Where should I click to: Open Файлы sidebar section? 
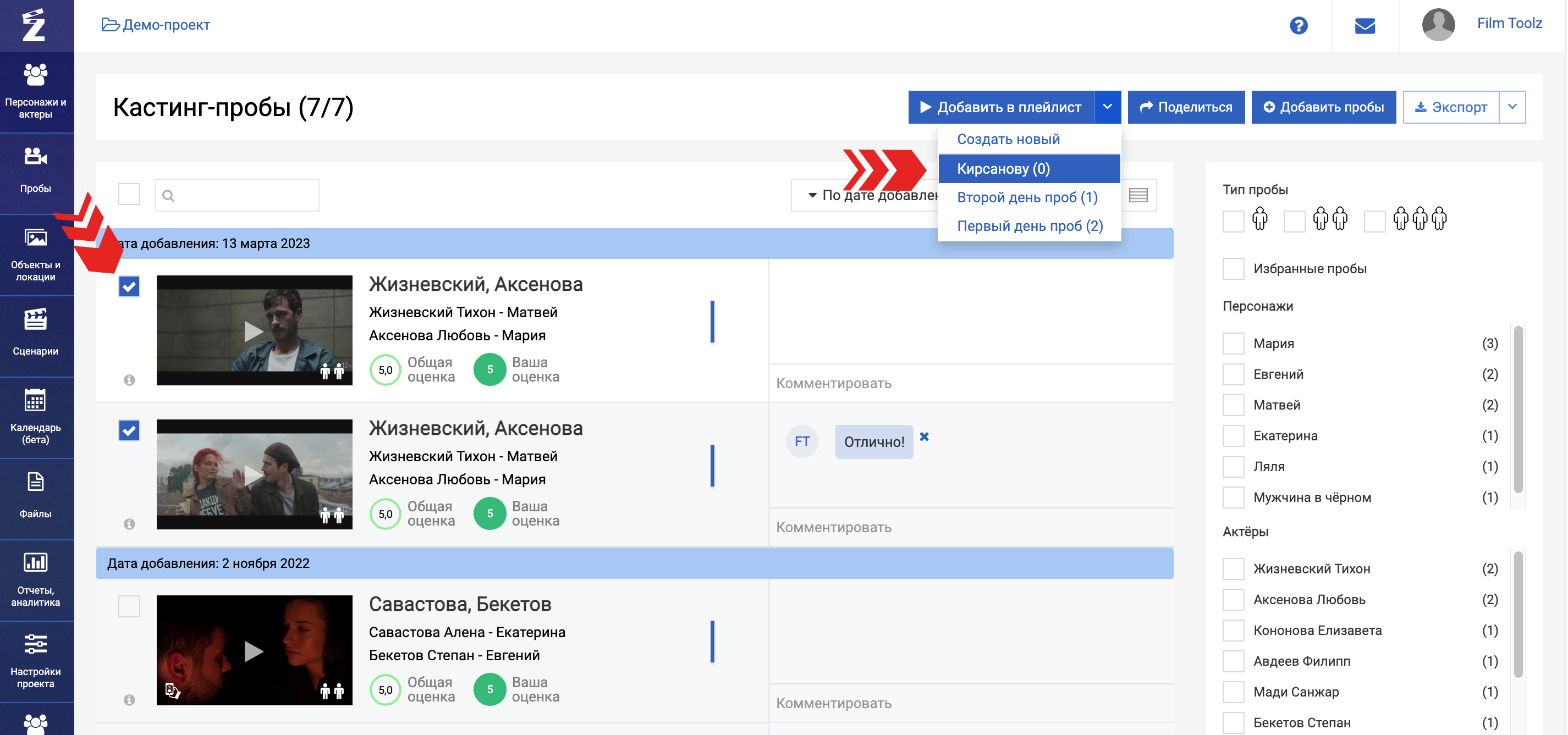(35, 498)
